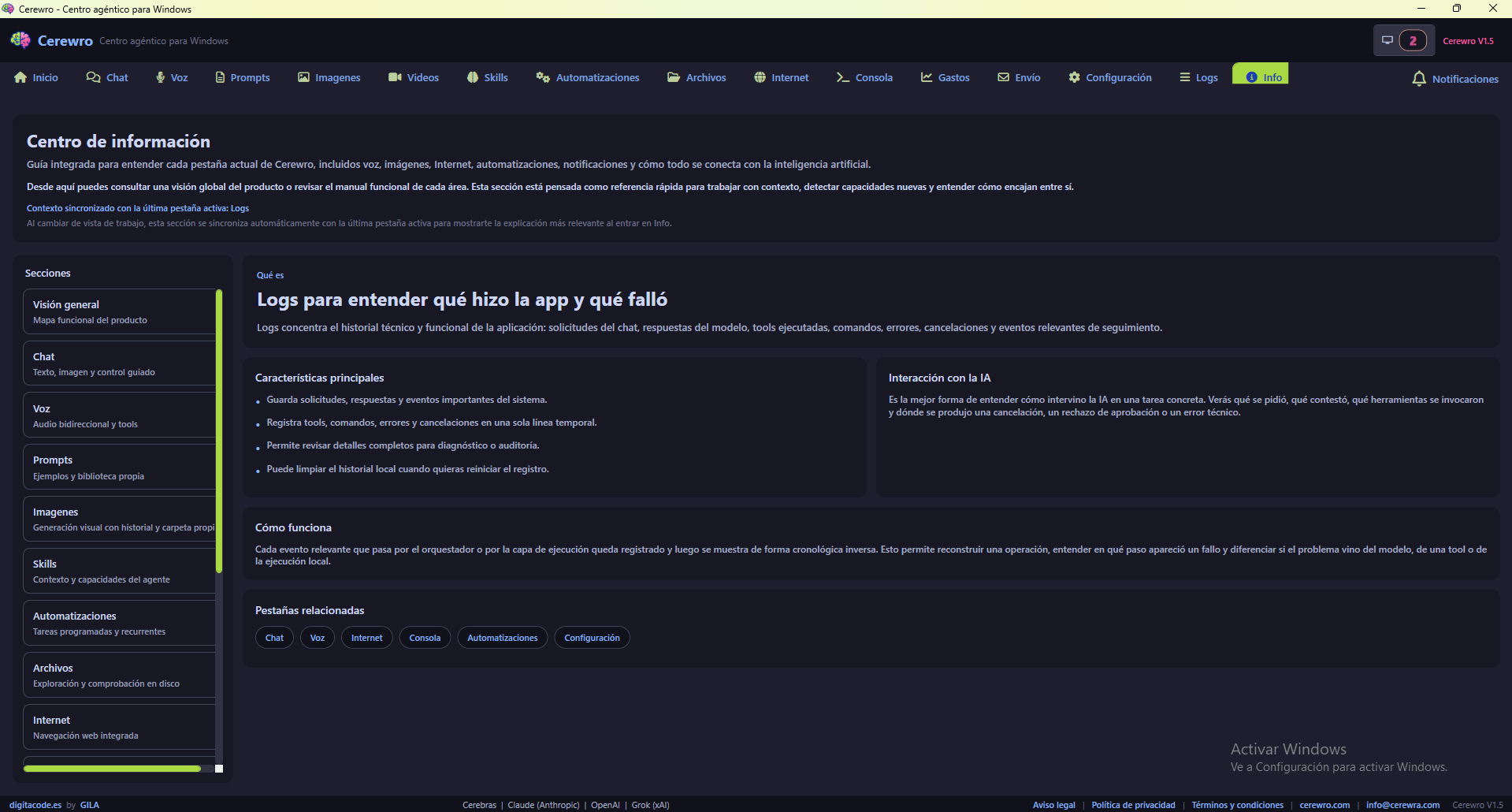Open the Videos camera tab
The height and width of the screenshot is (812, 1512).
(x=414, y=77)
